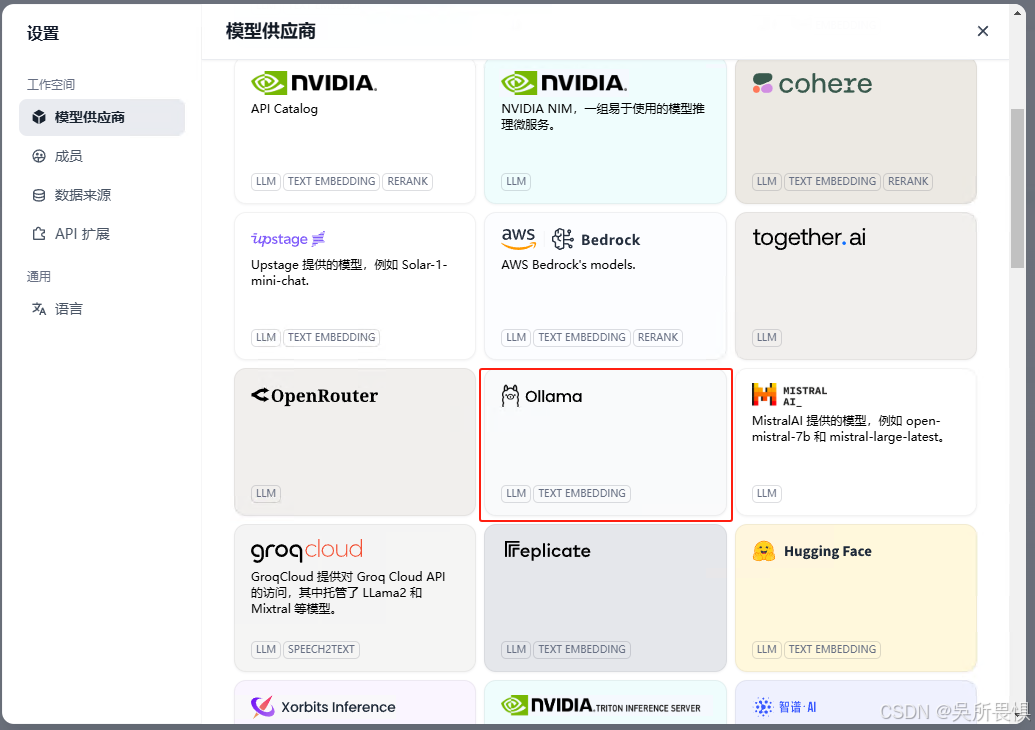Click the model provider cube icon
1035x730 pixels.
tap(39, 117)
